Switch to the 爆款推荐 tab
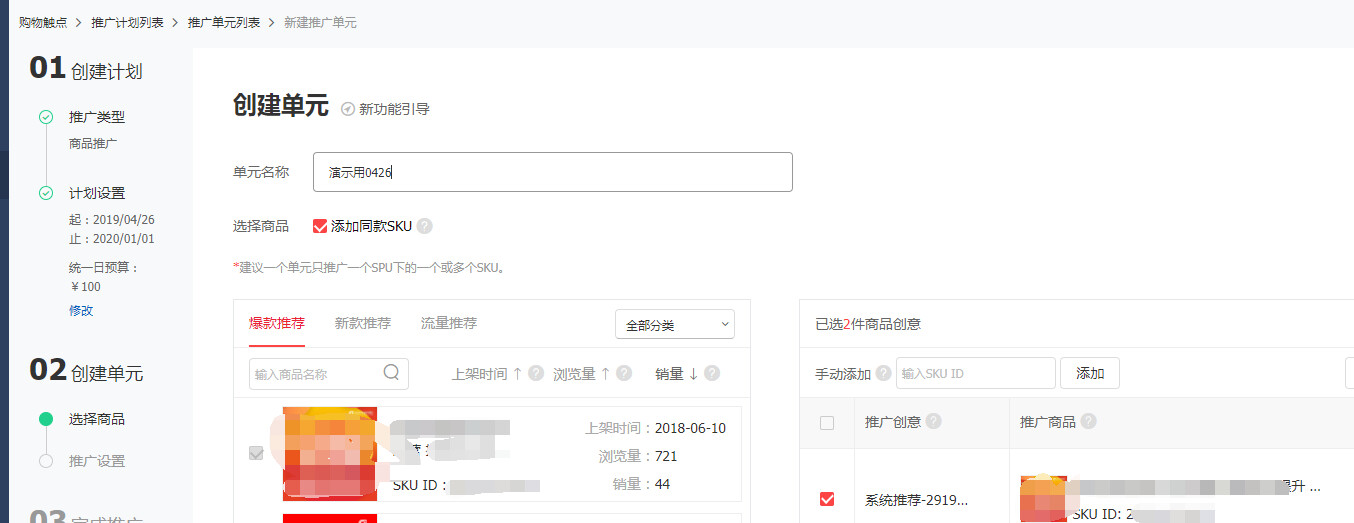The width and height of the screenshot is (1354, 523). point(277,323)
